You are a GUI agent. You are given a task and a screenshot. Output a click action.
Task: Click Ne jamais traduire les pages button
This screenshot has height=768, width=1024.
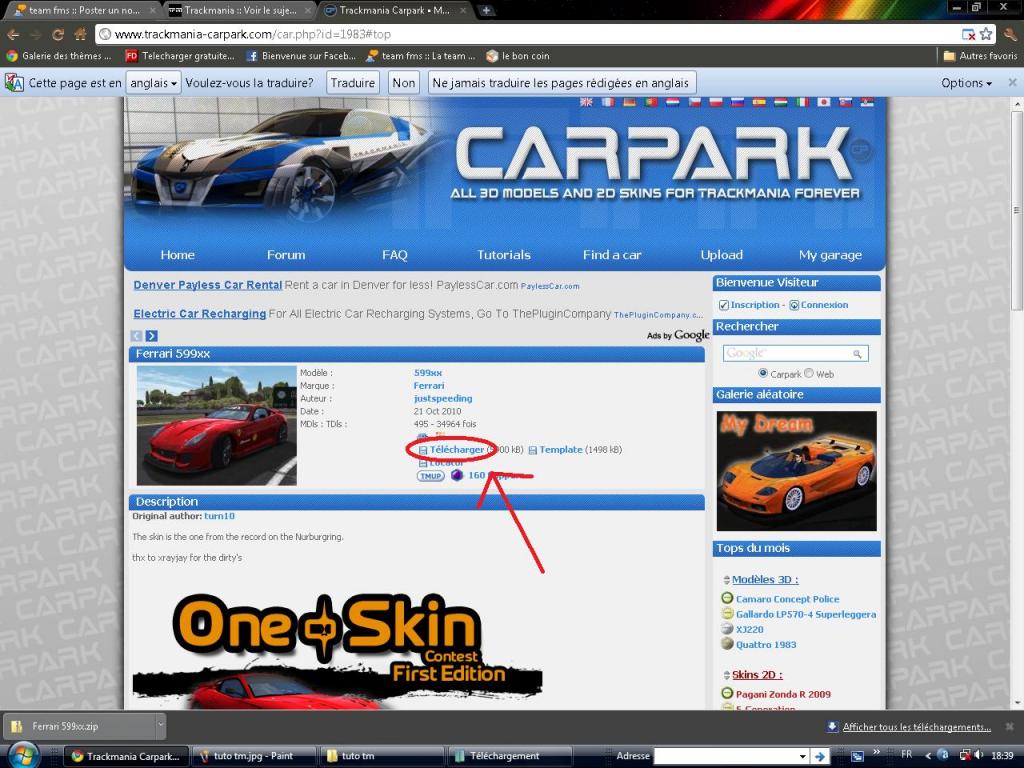pos(560,83)
